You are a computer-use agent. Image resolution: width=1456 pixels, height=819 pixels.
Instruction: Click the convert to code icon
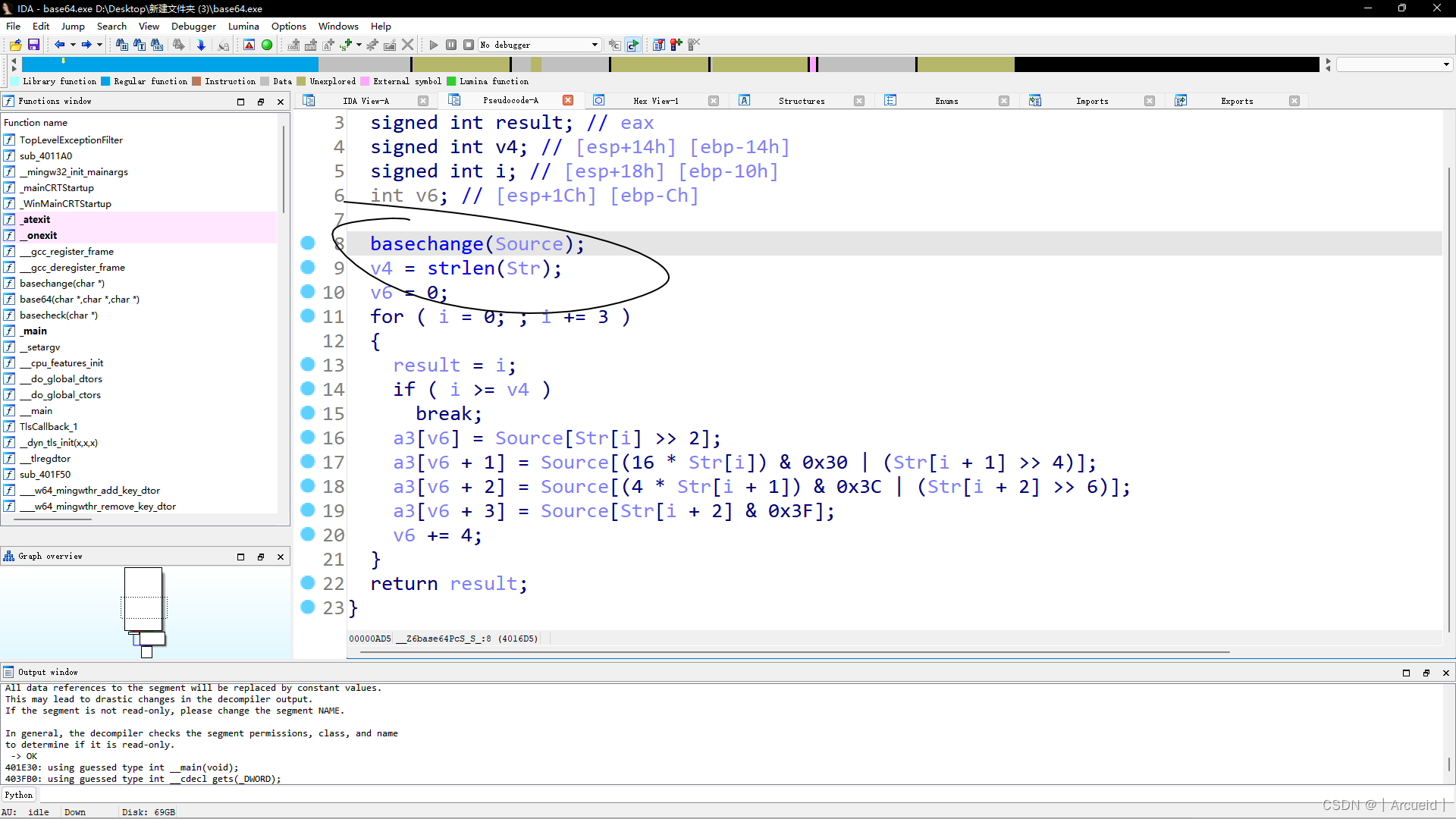tap(293, 45)
